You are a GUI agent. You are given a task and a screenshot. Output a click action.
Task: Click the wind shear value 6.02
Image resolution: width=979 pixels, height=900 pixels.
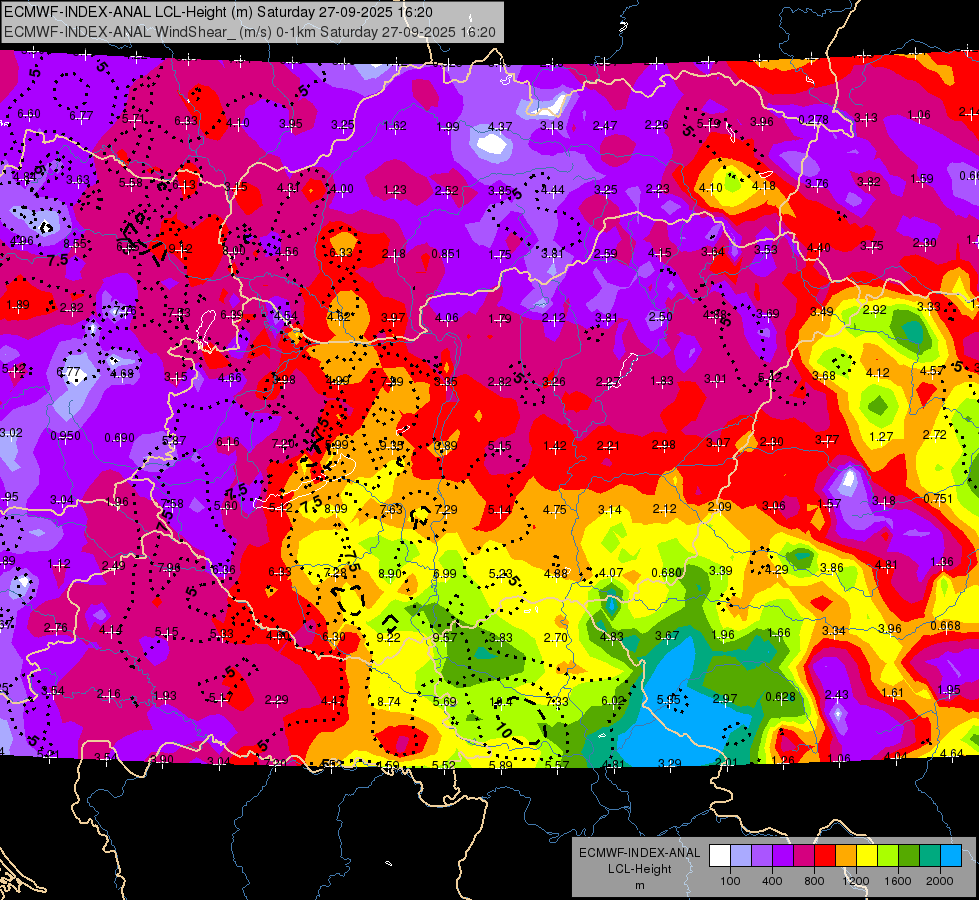coord(613,701)
